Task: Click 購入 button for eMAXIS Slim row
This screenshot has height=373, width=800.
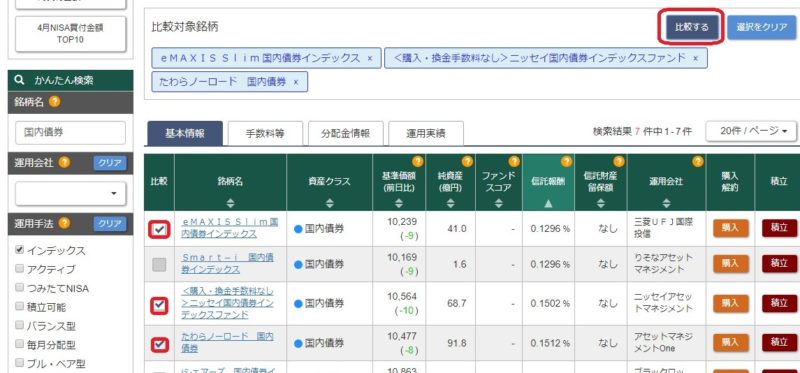Action: pyautogui.click(x=731, y=228)
